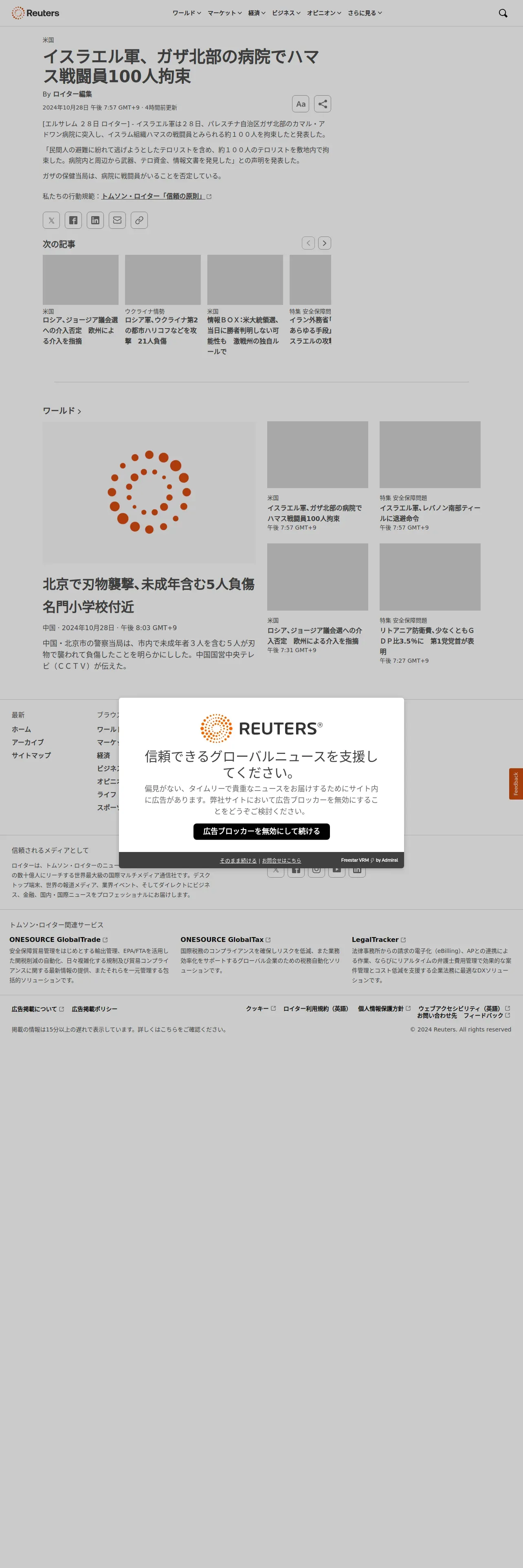Click 広告ブロッカーを無効にして続ける button
This screenshot has height=1568, width=523.
262,832
